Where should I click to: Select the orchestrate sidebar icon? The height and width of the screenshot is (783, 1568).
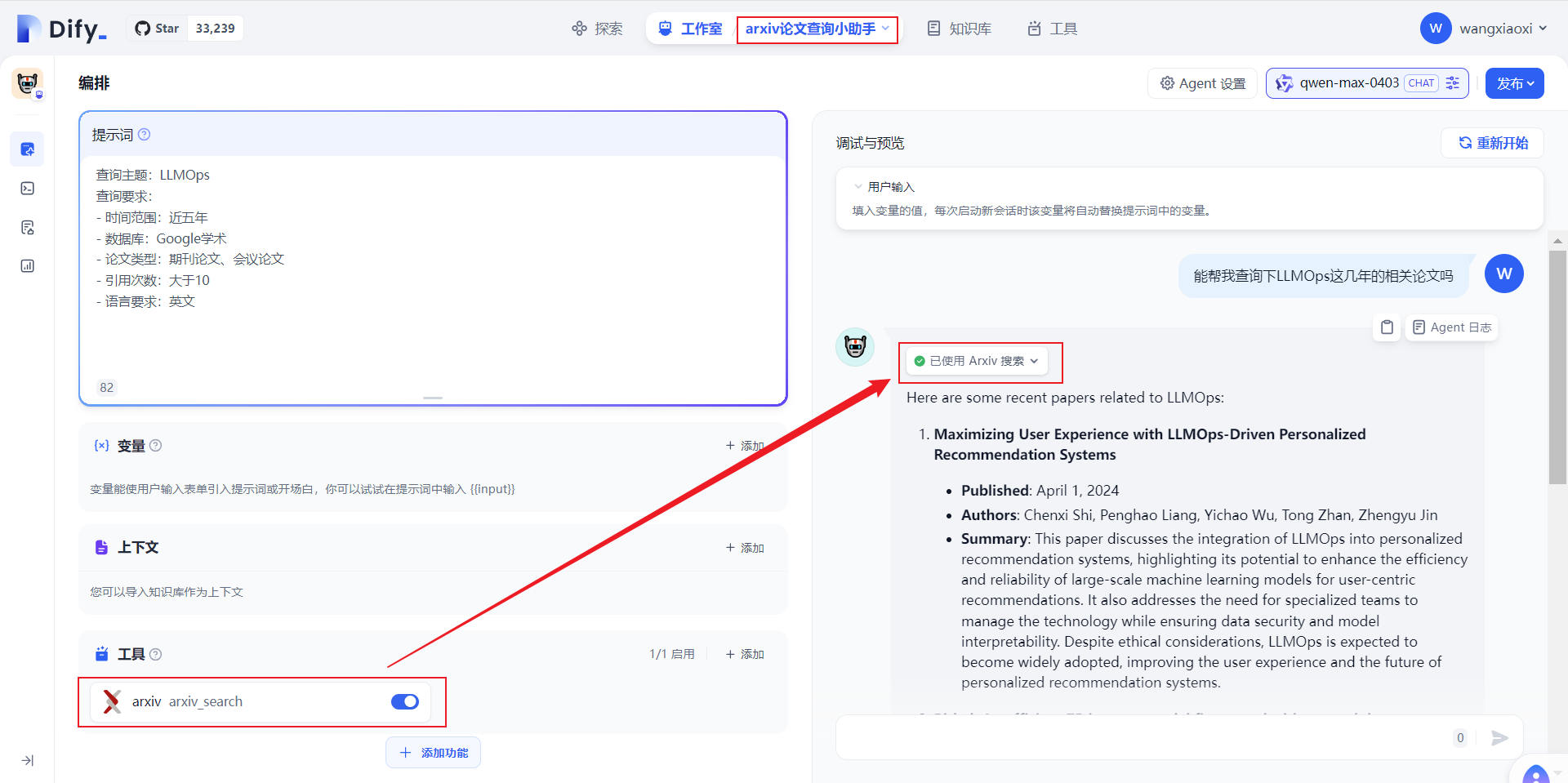click(27, 149)
